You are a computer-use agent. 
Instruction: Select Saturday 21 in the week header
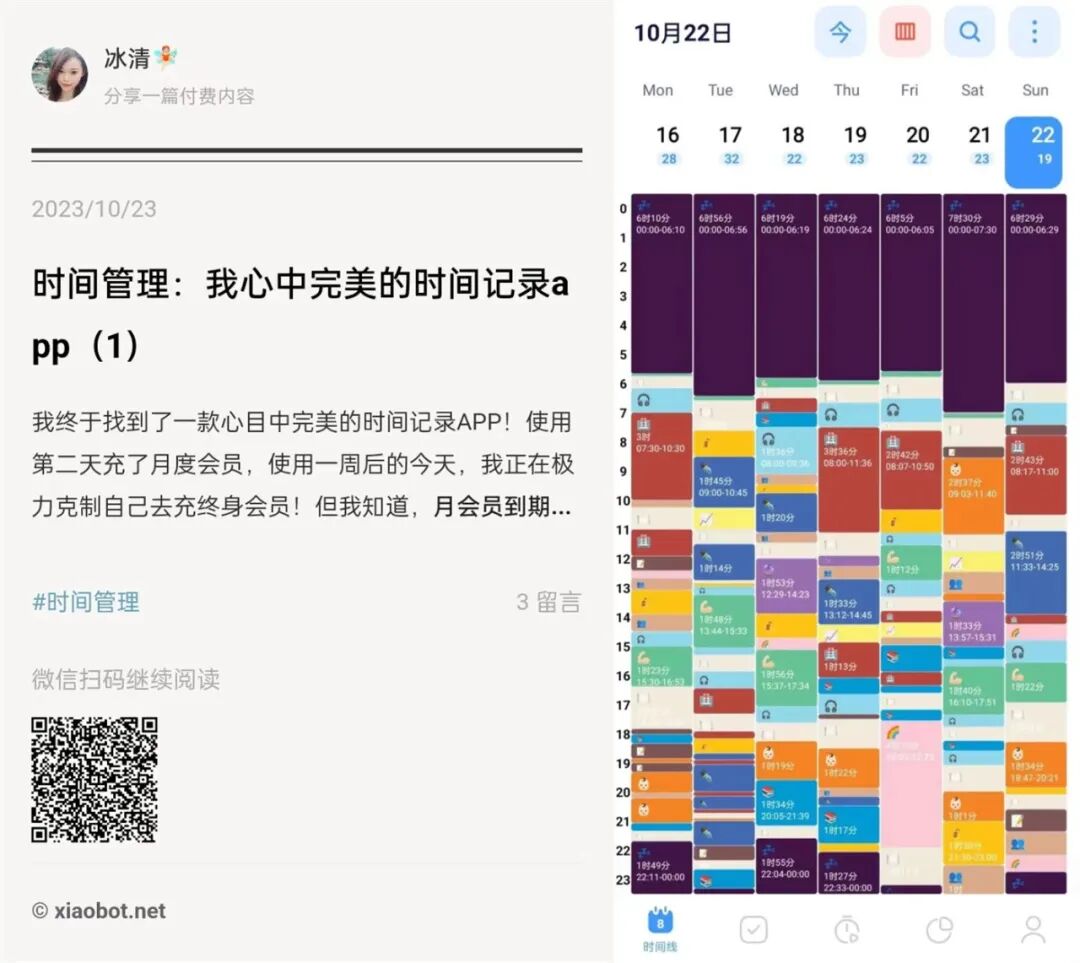tap(980, 145)
